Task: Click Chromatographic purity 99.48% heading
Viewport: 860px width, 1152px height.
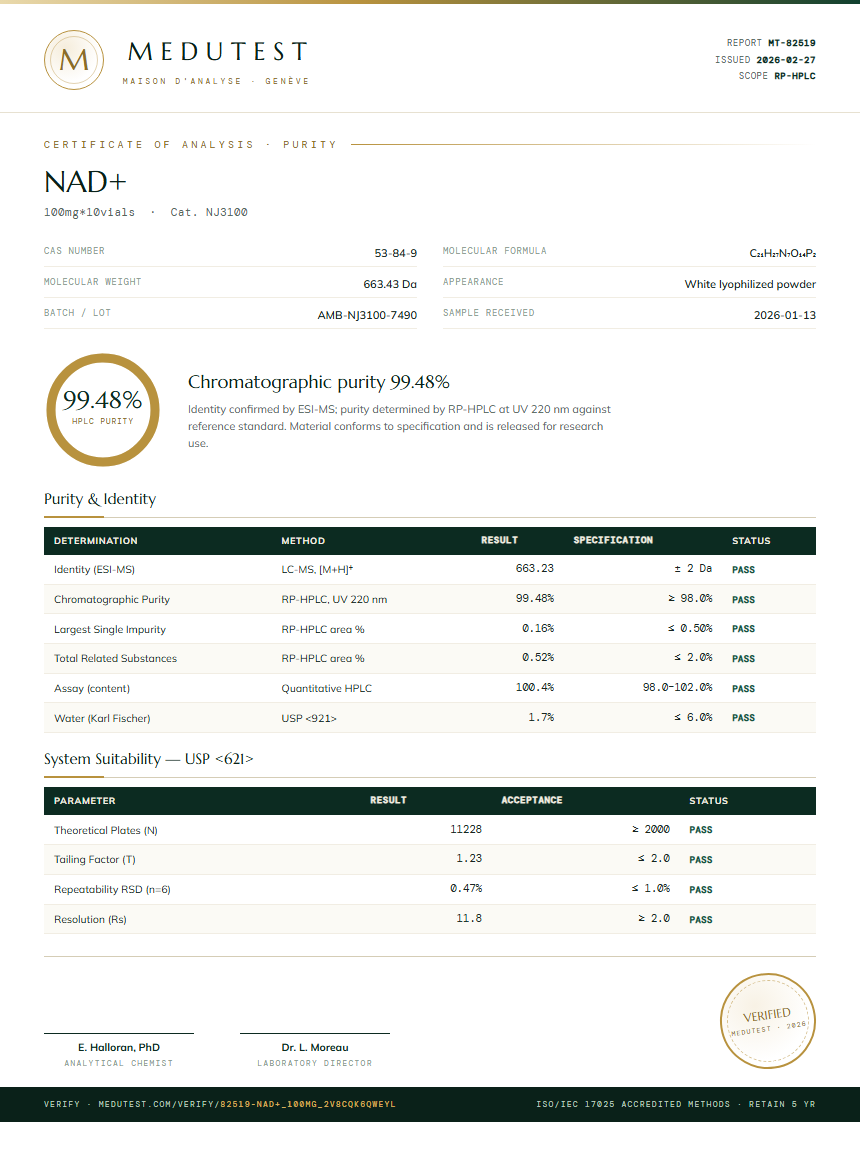Action: 319,382
